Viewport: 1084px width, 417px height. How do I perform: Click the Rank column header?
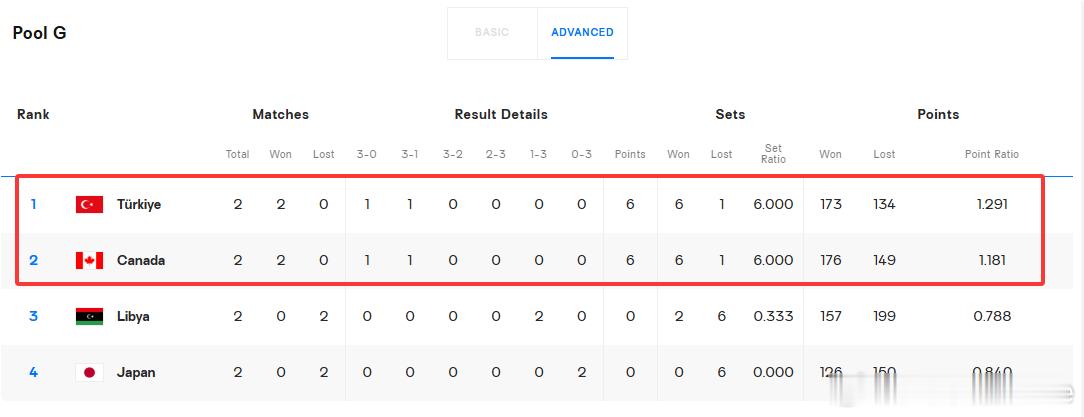[x=33, y=115]
